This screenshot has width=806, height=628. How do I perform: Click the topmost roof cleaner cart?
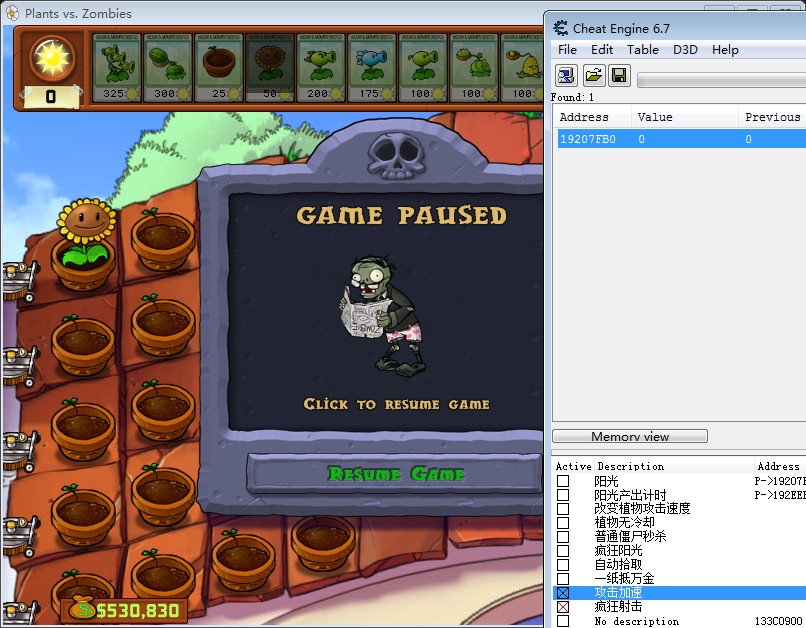coord(20,281)
